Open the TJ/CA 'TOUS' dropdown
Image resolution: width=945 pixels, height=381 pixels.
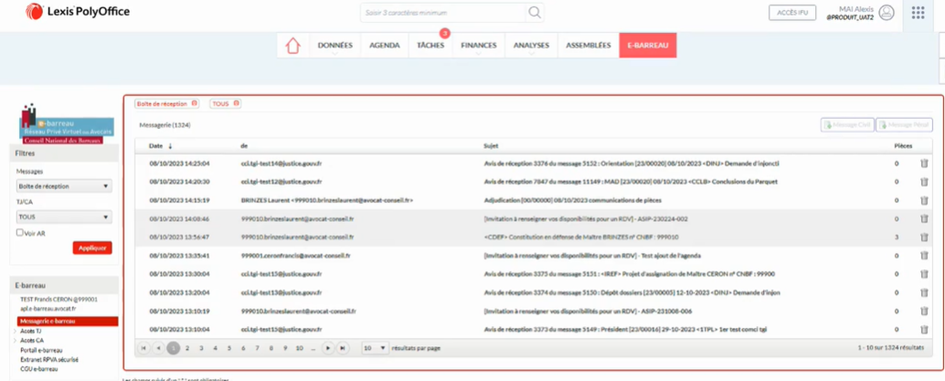63,217
